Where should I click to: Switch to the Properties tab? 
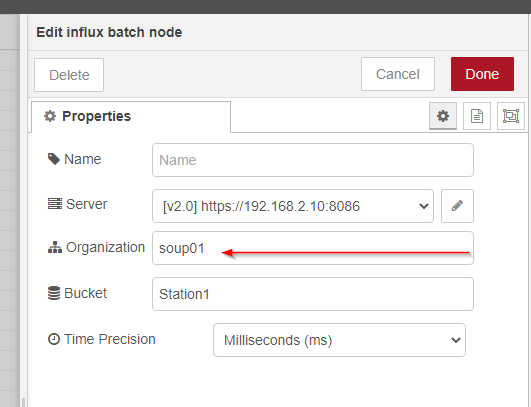point(131,116)
